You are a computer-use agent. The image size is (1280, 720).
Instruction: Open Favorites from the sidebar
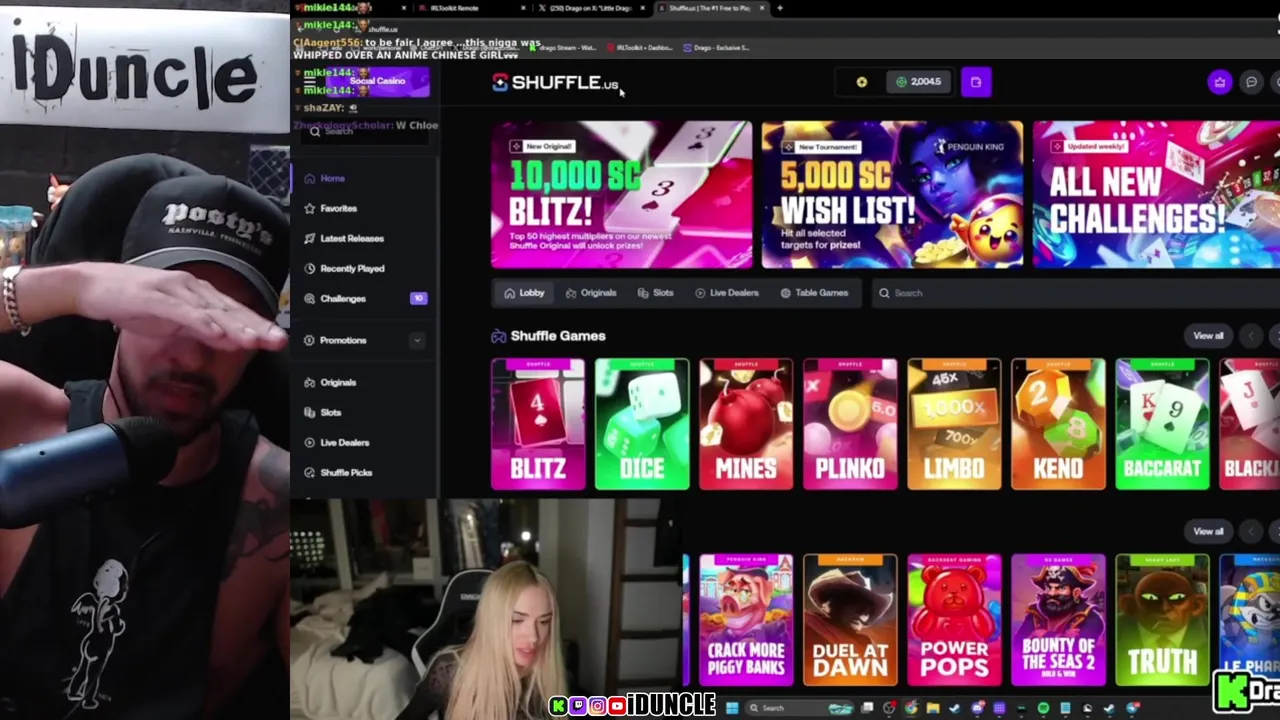click(x=331, y=208)
